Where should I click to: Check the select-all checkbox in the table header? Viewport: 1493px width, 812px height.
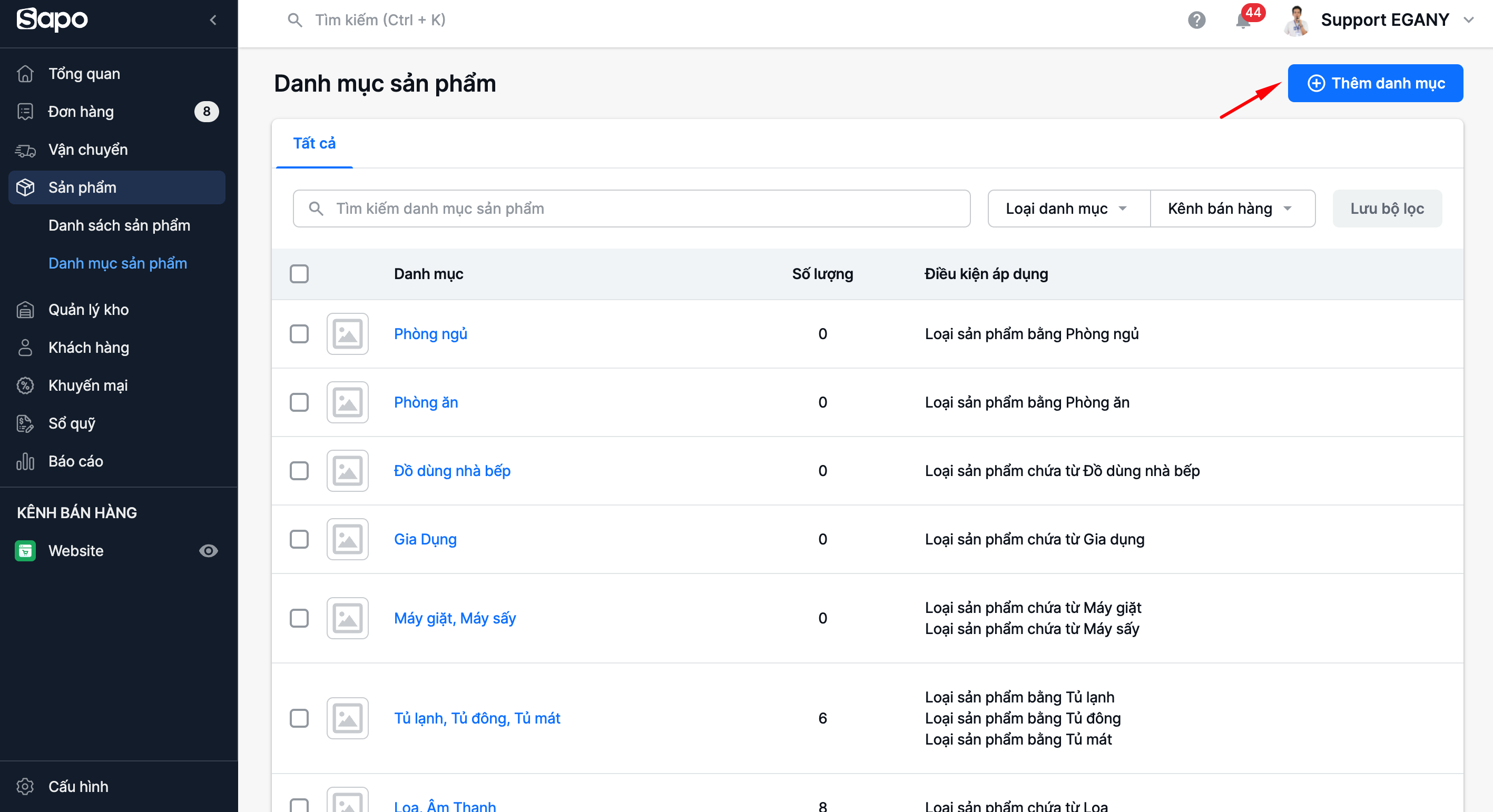pos(299,274)
